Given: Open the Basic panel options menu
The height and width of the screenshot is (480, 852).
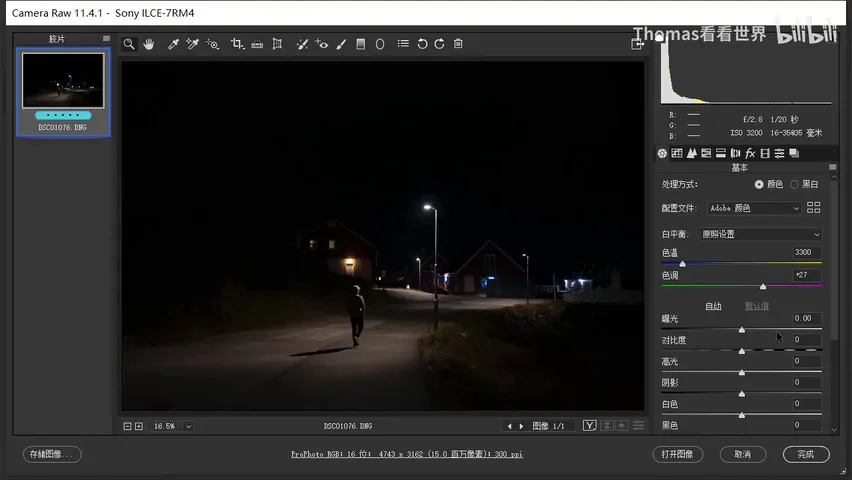Looking at the screenshot, I should (832, 167).
